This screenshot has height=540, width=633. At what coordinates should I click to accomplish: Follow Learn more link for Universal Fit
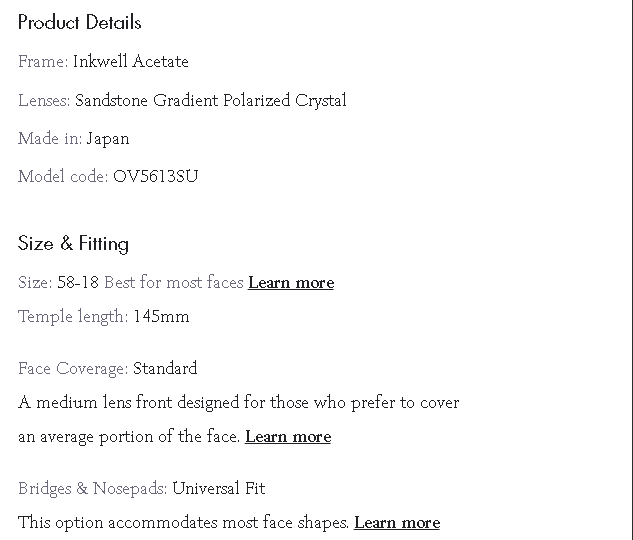pyautogui.click(x=397, y=523)
